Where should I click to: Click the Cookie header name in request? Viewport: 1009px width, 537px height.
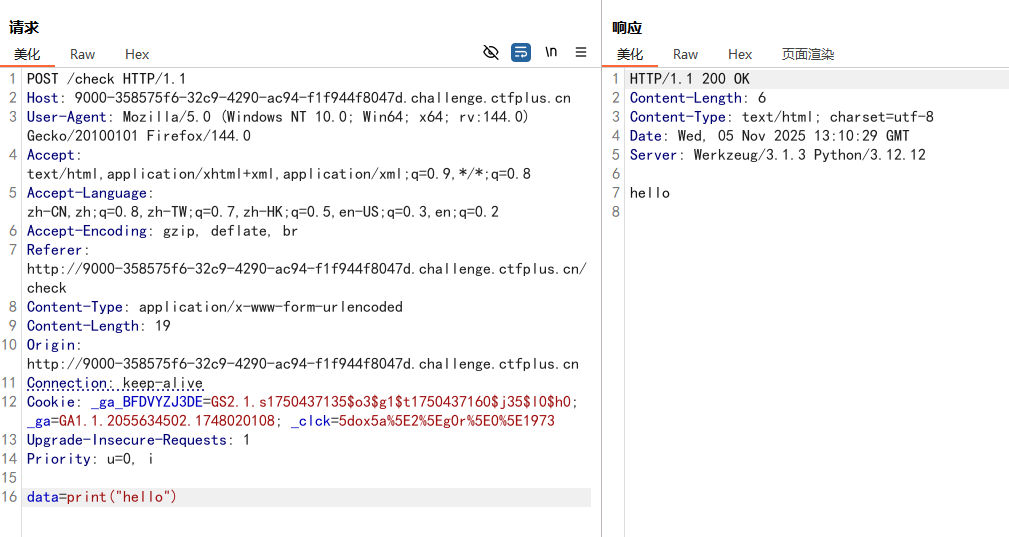50,402
